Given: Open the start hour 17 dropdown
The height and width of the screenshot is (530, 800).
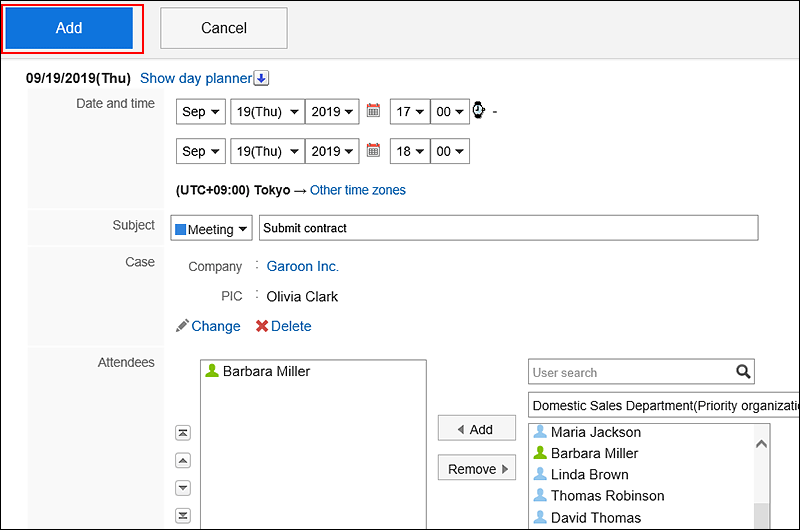Looking at the screenshot, I should coord(410,111).
